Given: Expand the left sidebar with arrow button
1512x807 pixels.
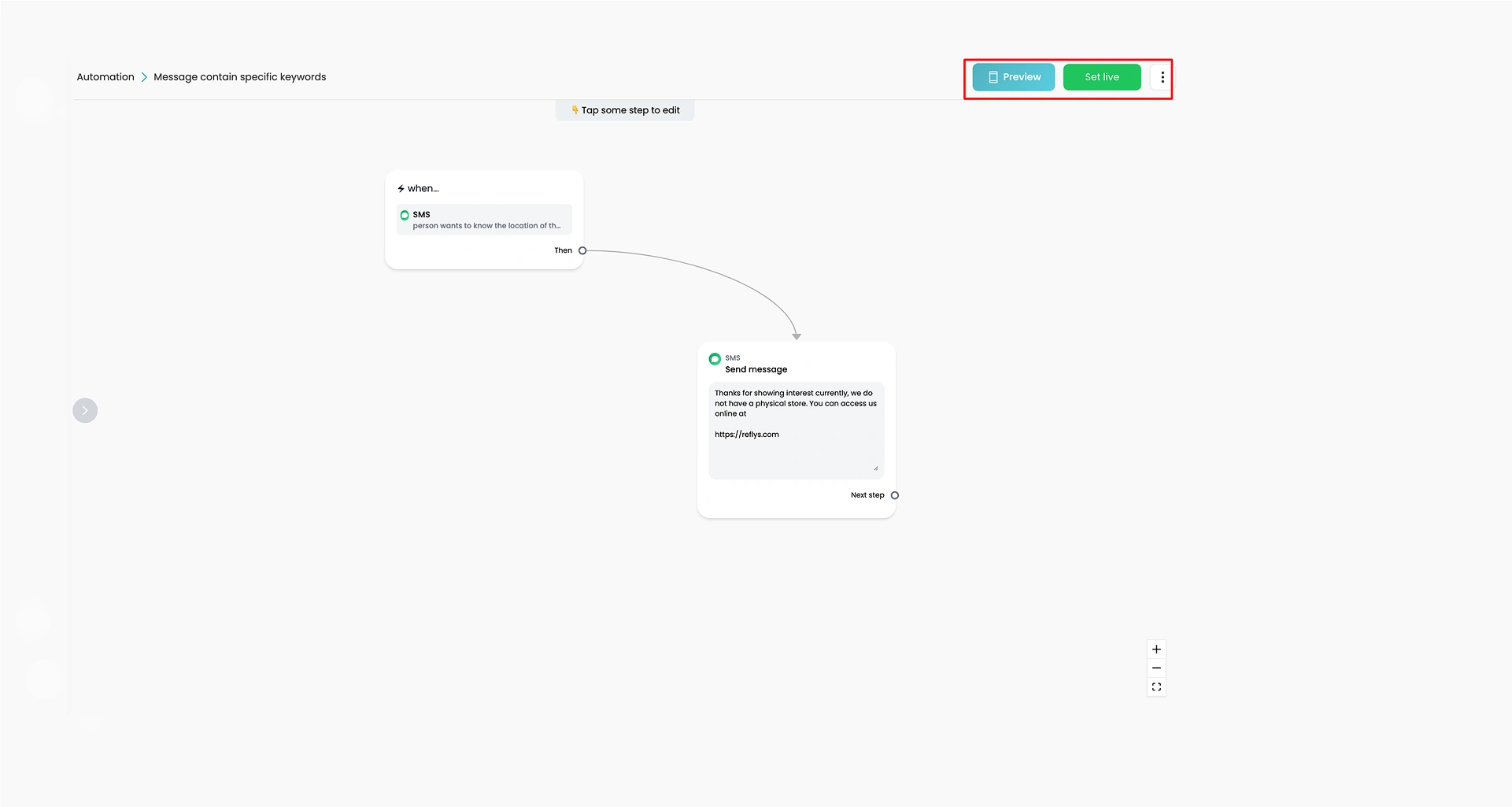Looking at the screenshot, I should 85,410.
